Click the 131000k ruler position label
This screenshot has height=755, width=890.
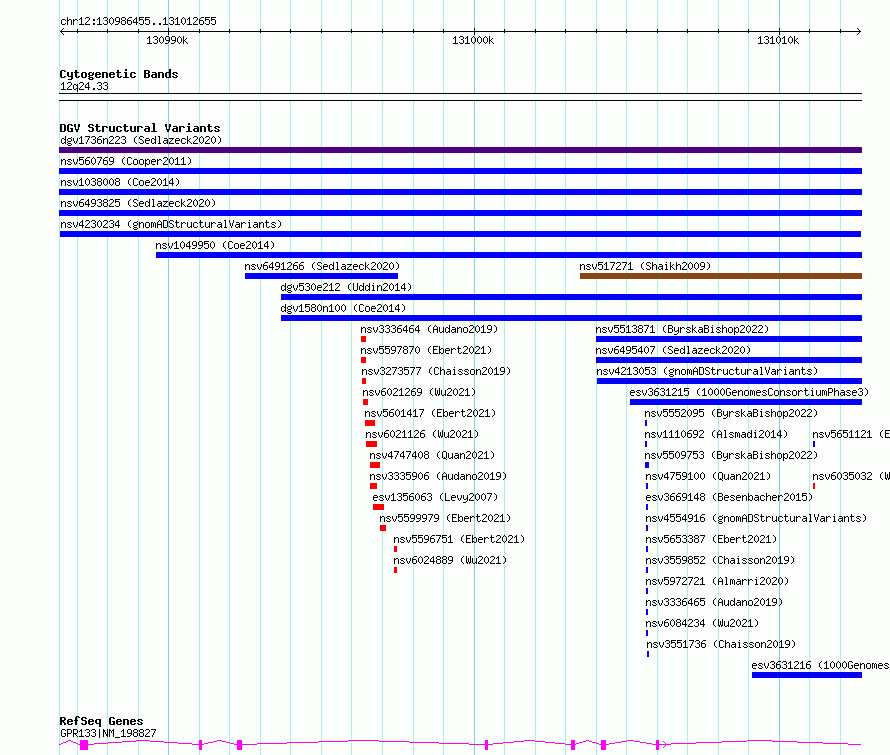click(473, 40)
